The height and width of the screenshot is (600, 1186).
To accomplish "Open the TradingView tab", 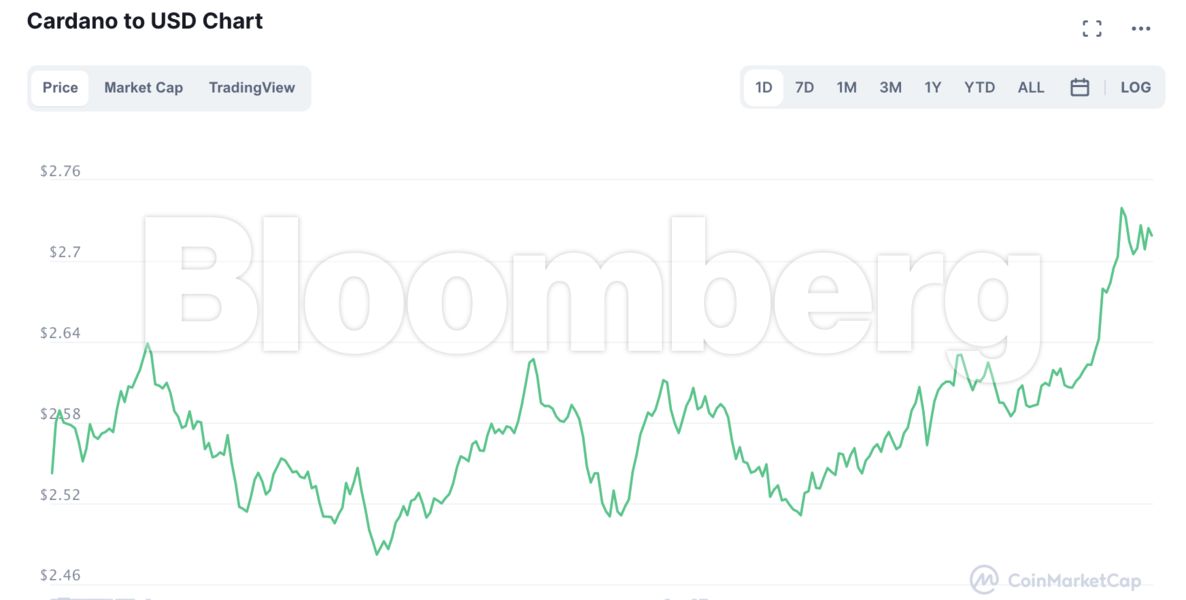I will 252,87.
